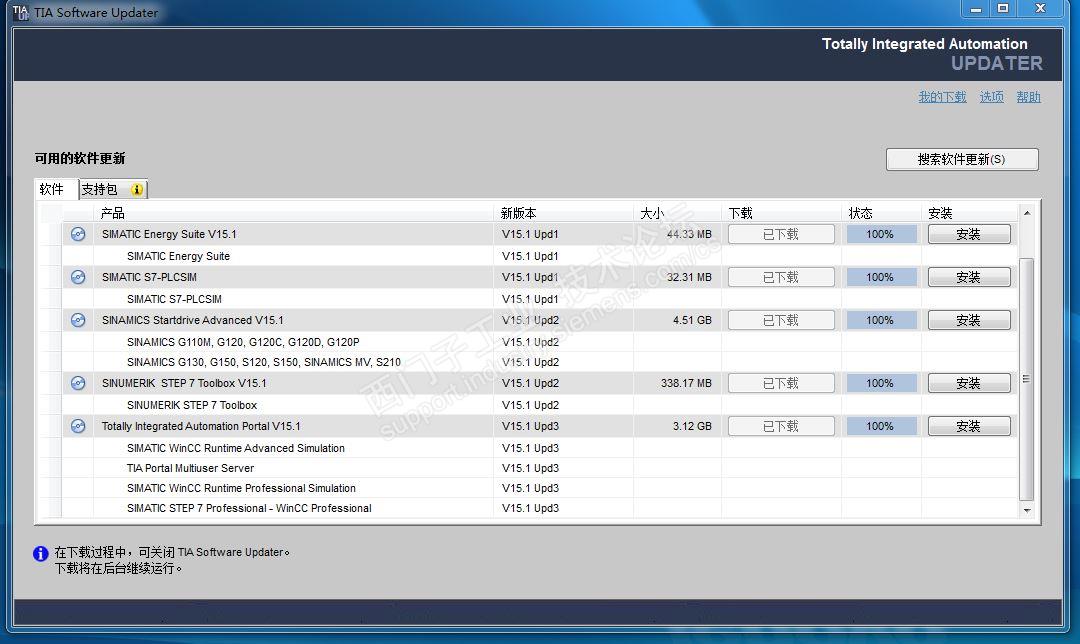Click the 搜索软件更新(S) button
The image size is (1080, 644).
(962, 159)
